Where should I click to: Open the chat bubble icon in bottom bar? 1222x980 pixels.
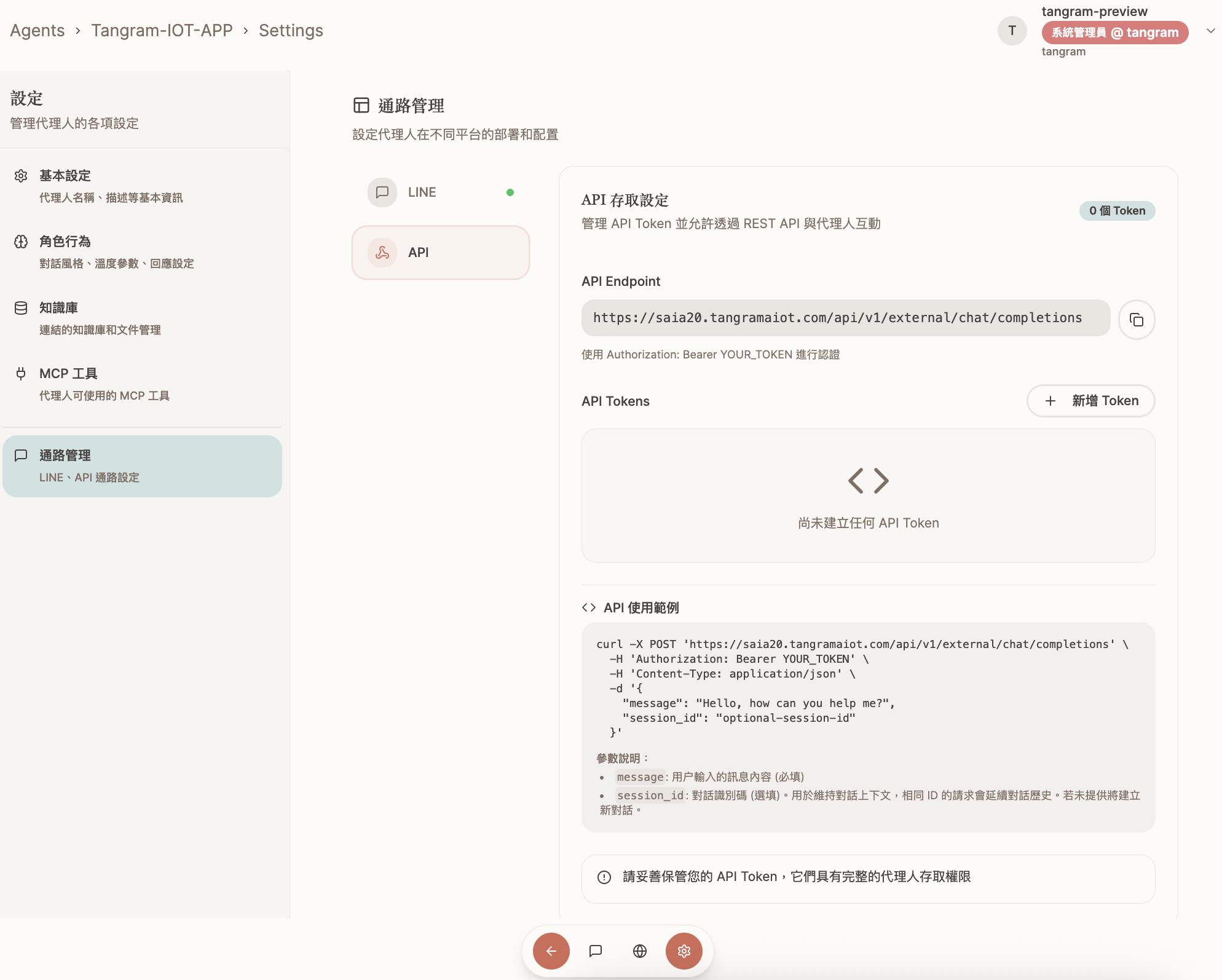(x=596, y=951)
